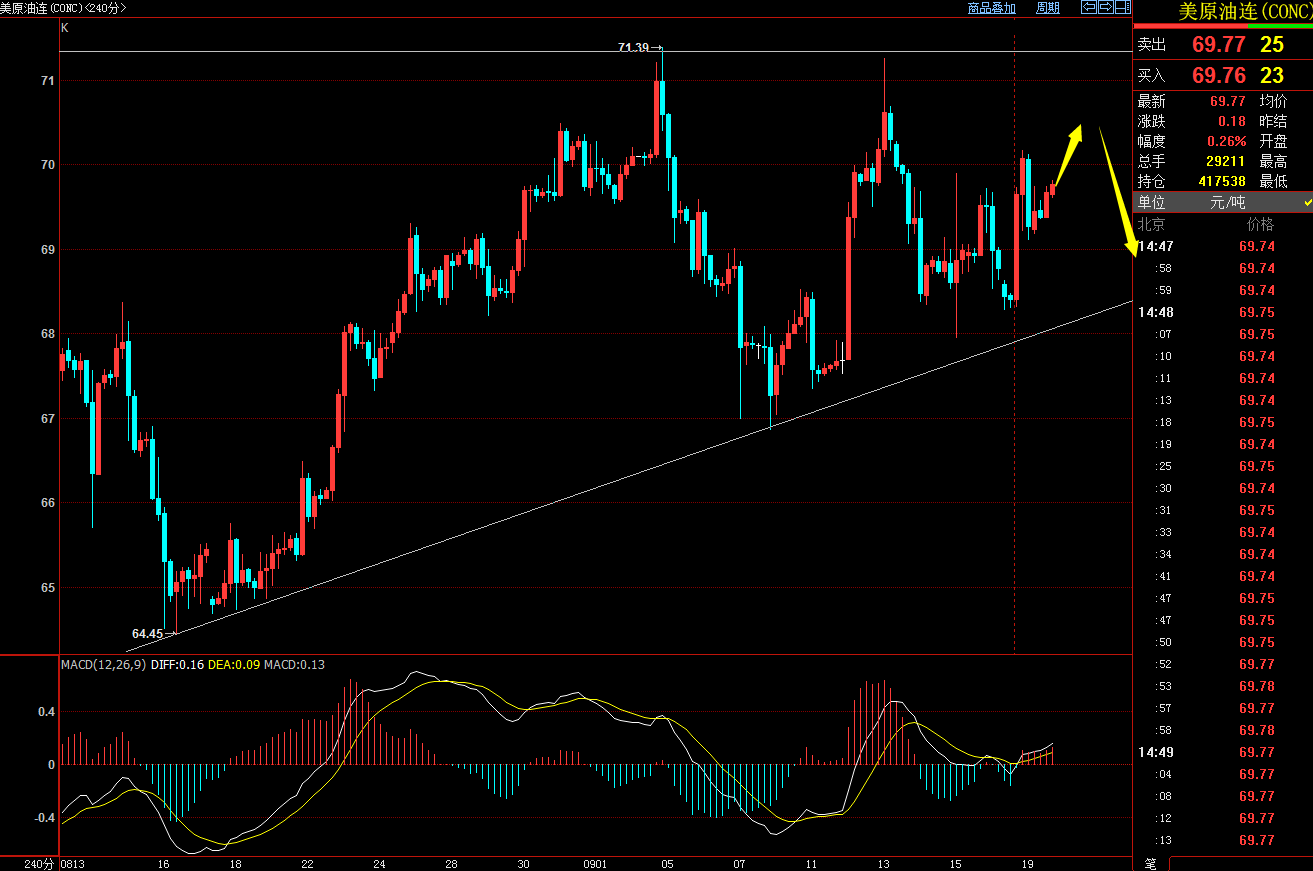Image resolution: width=1313 pixels, height=871 pixels.
Task: Select the 14:48 tick row
Action: 1224,312
